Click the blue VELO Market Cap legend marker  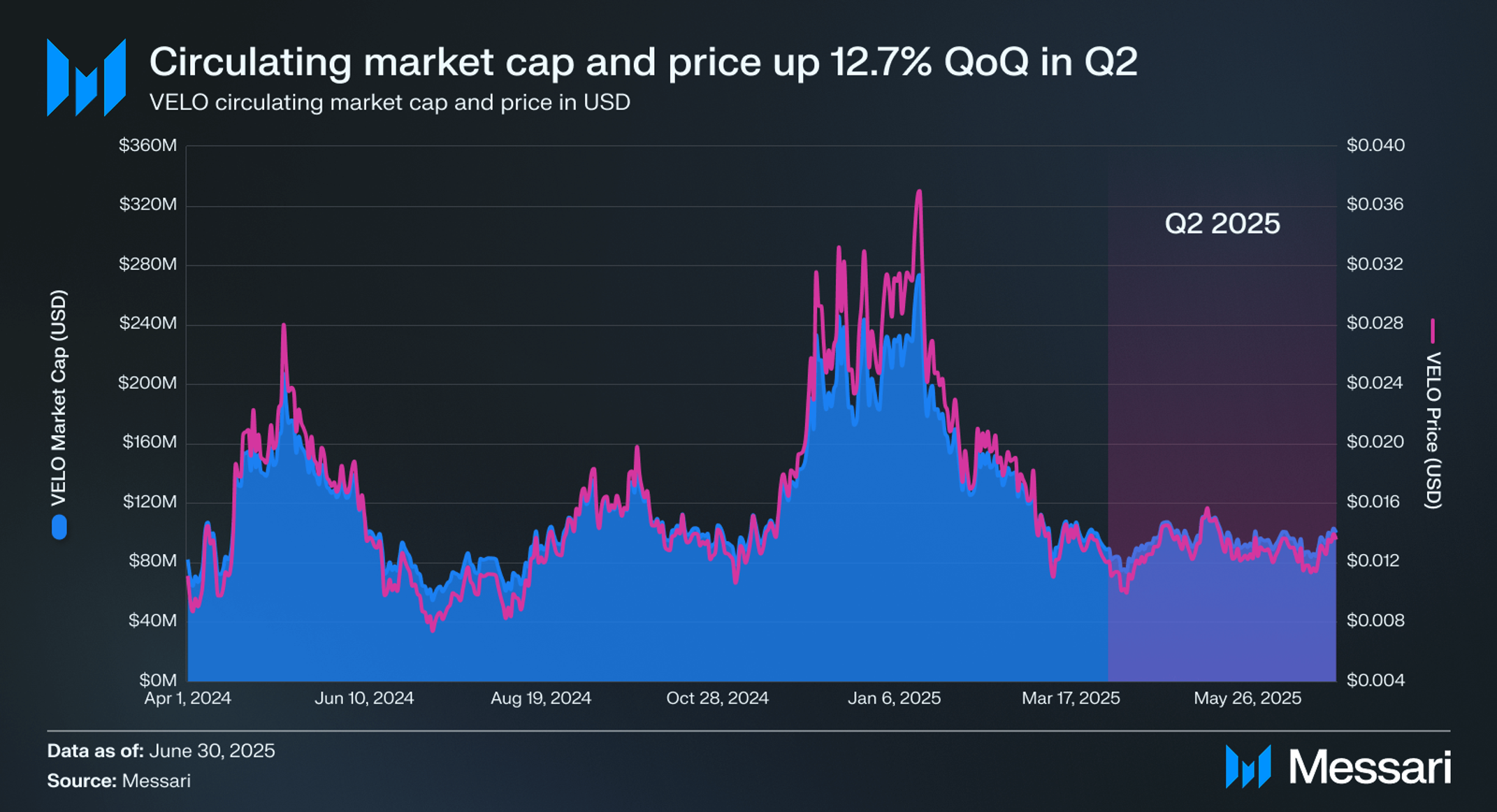click(x=59, y=527)
